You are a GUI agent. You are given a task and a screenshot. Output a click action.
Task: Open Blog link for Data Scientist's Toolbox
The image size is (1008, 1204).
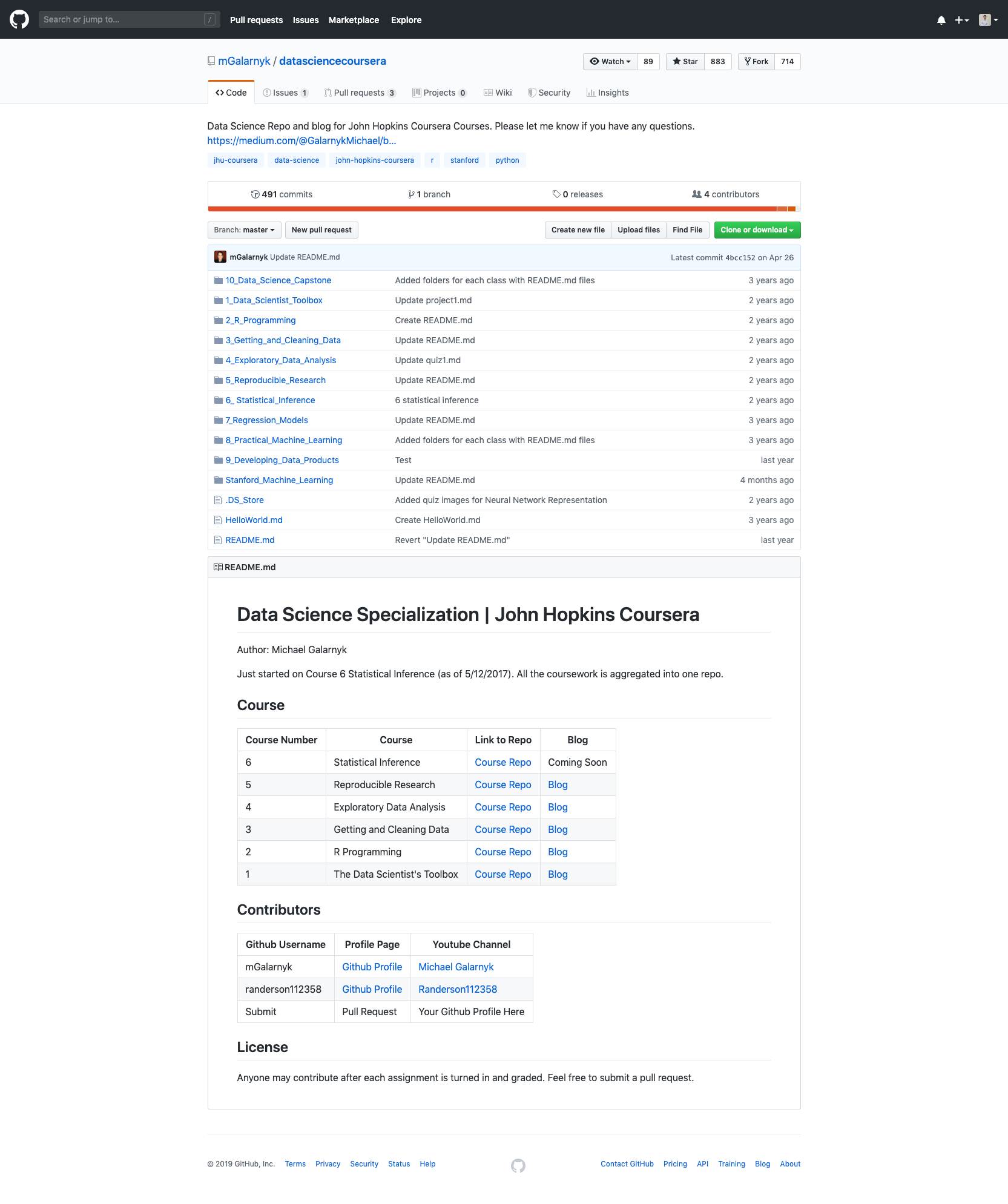(x=558, y=874)
